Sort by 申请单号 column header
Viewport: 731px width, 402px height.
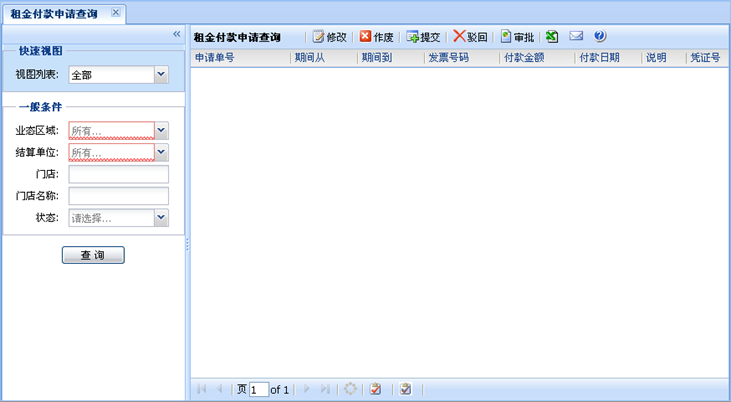(x=241, y=58)
